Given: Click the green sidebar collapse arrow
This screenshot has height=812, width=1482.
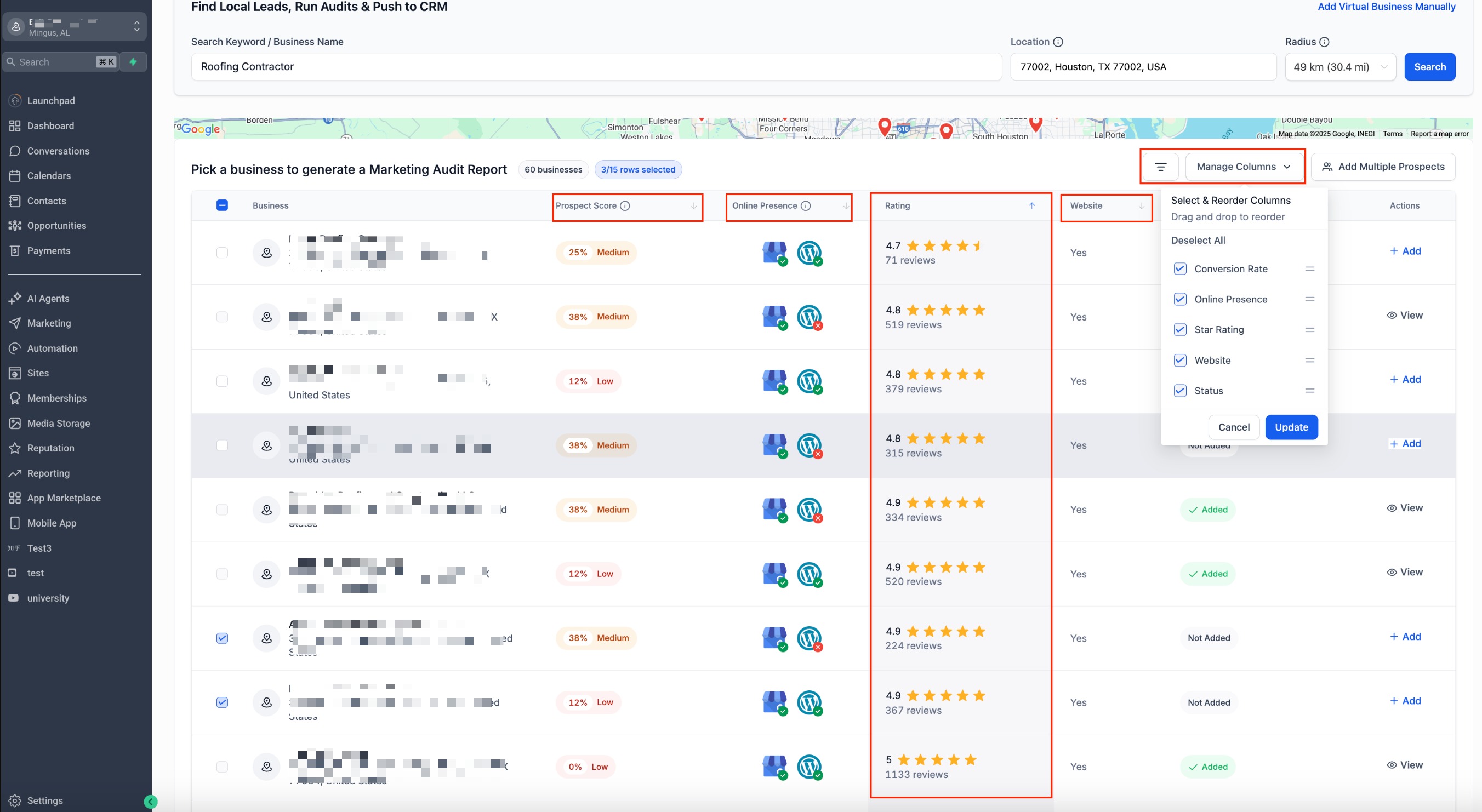Looking at the screenshot, I should coord(150,801).
